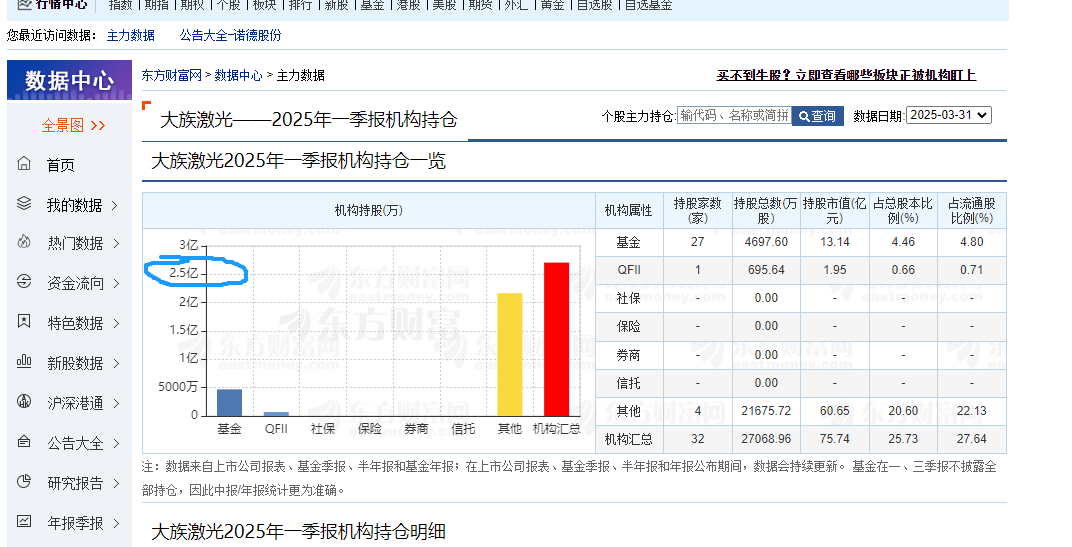Open 首页 in the sidebar
1072x547 pixels.
pyautogui.click(x=60, y=165)
